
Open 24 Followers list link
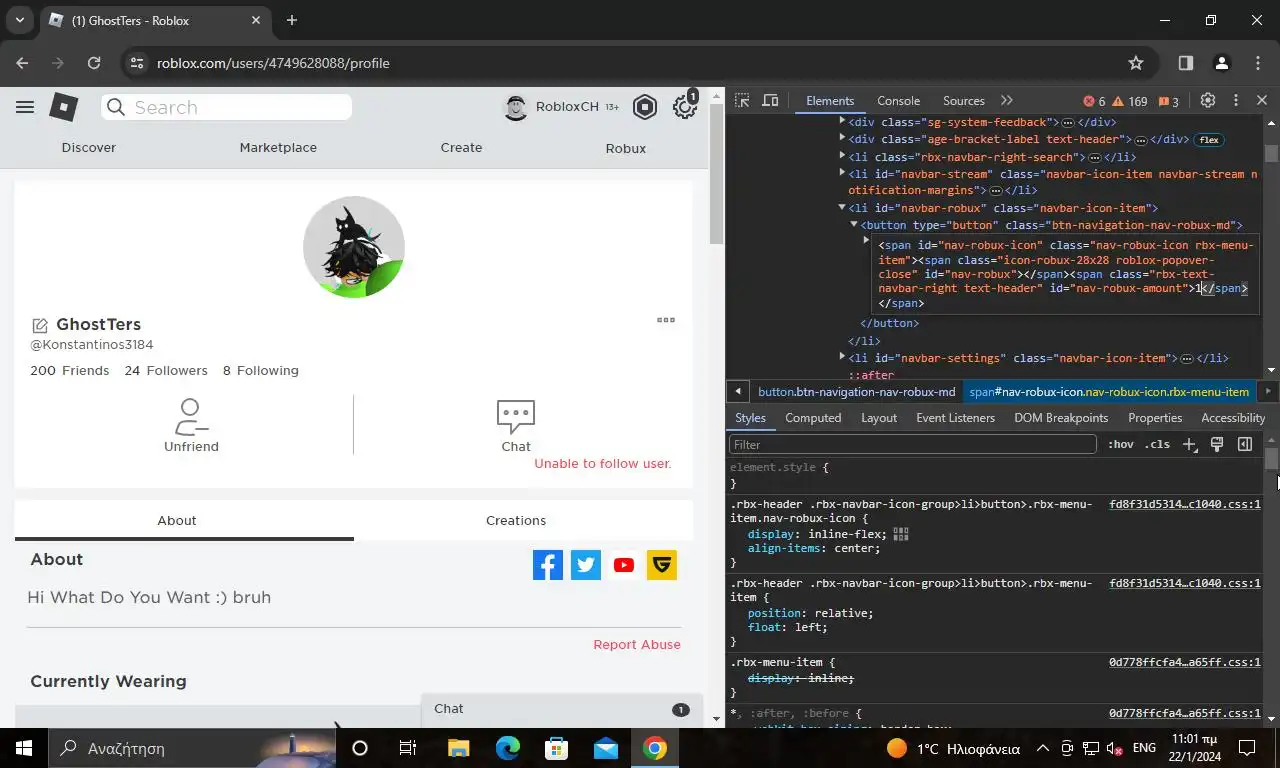pos(166,370)
